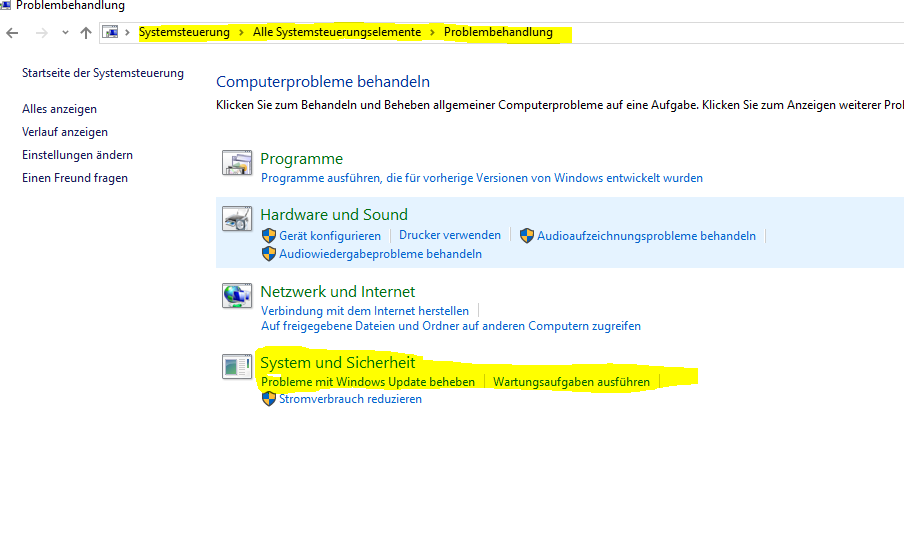Viewport: 904px width, 533px height.
Task: Select Systemsteuerung in the breadcrumb
Action: [184, 32]
